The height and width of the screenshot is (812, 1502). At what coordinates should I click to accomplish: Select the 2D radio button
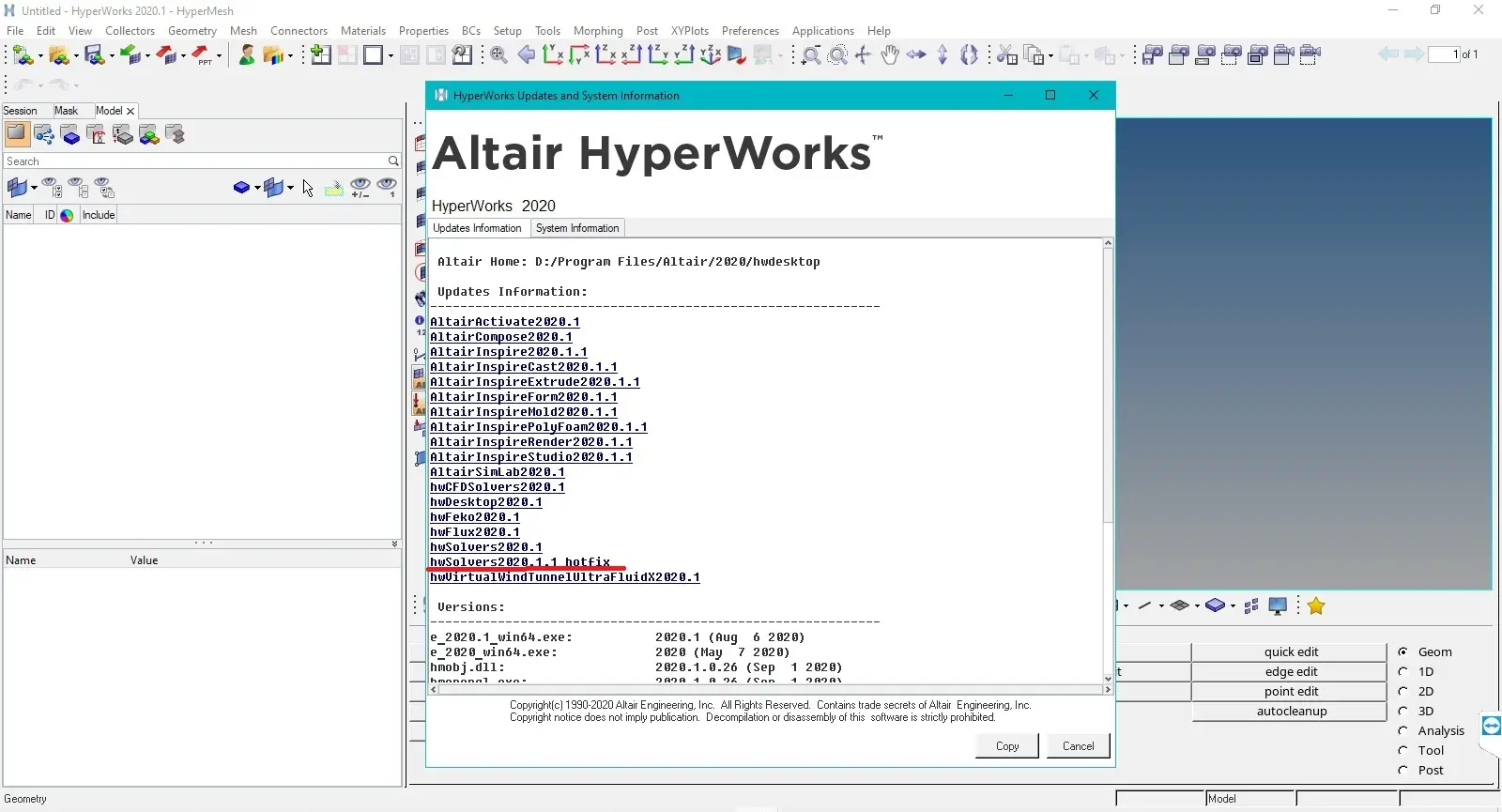[1403, 691]
